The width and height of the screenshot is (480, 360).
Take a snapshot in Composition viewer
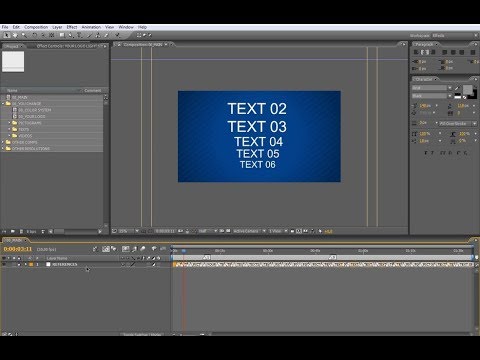tap(180, 231)
